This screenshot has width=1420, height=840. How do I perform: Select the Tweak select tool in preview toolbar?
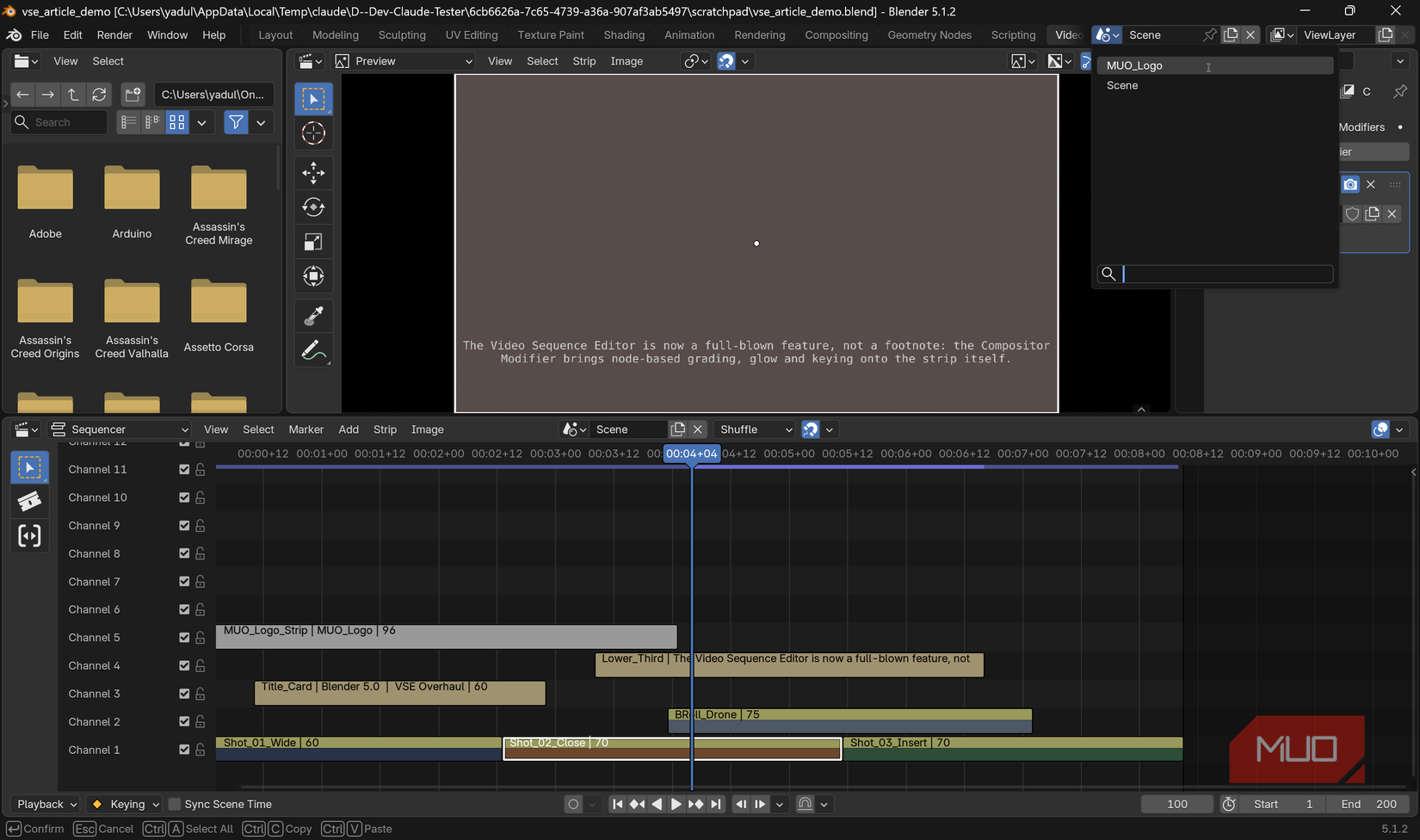[x=313, y=99]
